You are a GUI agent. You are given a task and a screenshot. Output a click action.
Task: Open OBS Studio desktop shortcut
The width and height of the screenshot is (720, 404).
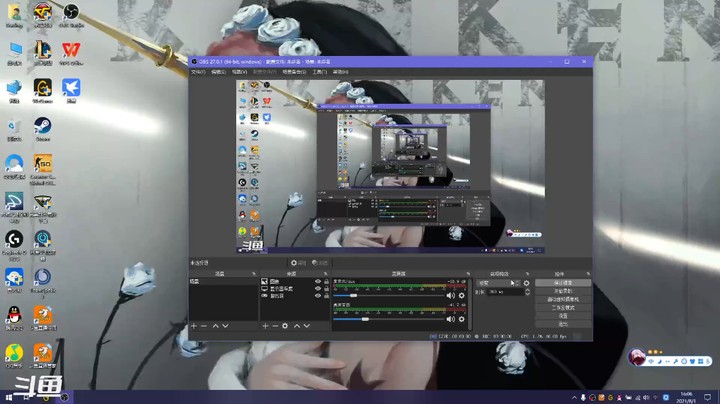tap(71, 15)
